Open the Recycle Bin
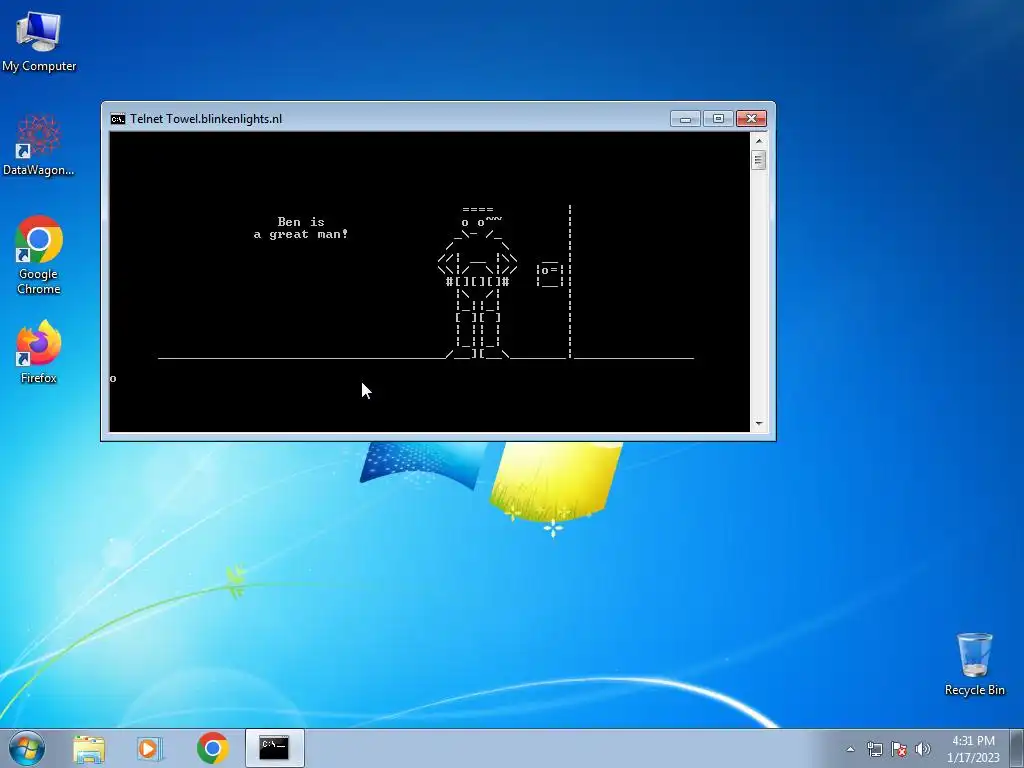The width and height of the screenshot is (1024, 768). pyautogui.click(x=974, y=664)
